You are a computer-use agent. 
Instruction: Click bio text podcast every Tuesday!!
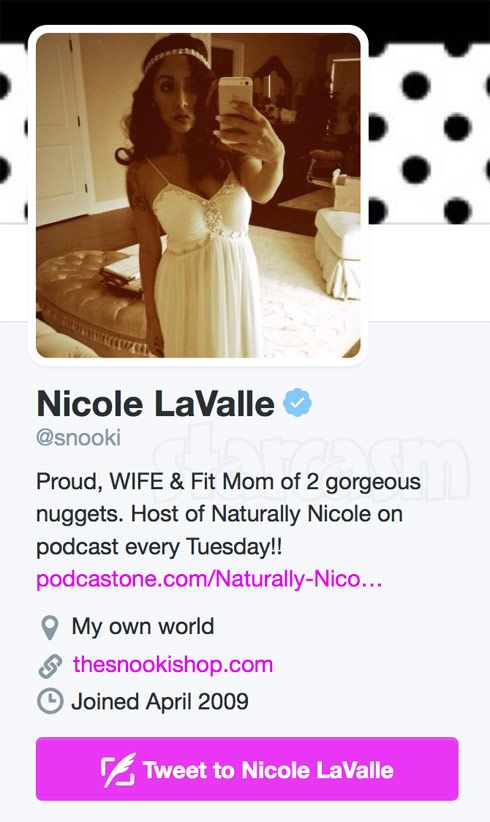(159, 547)
